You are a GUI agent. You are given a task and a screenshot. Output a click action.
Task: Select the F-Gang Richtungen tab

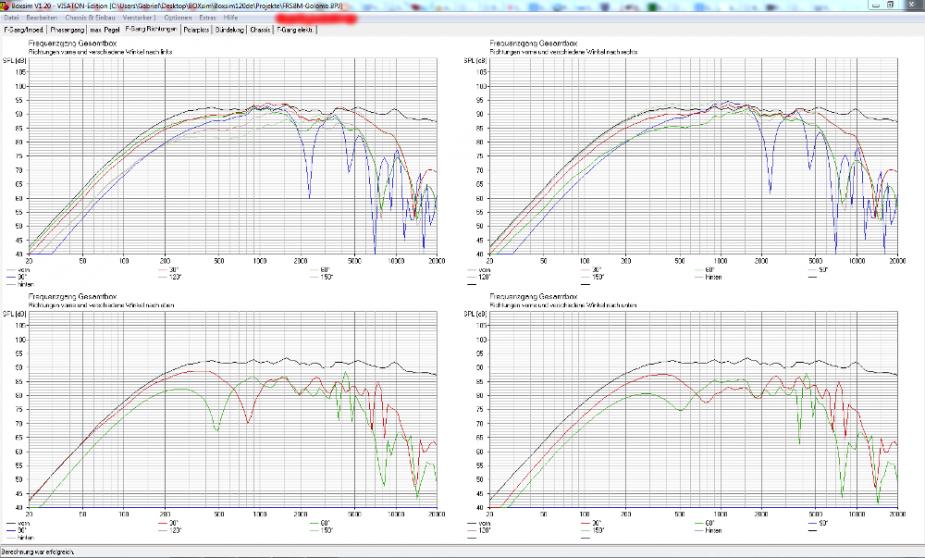click(x=148, y=30)
